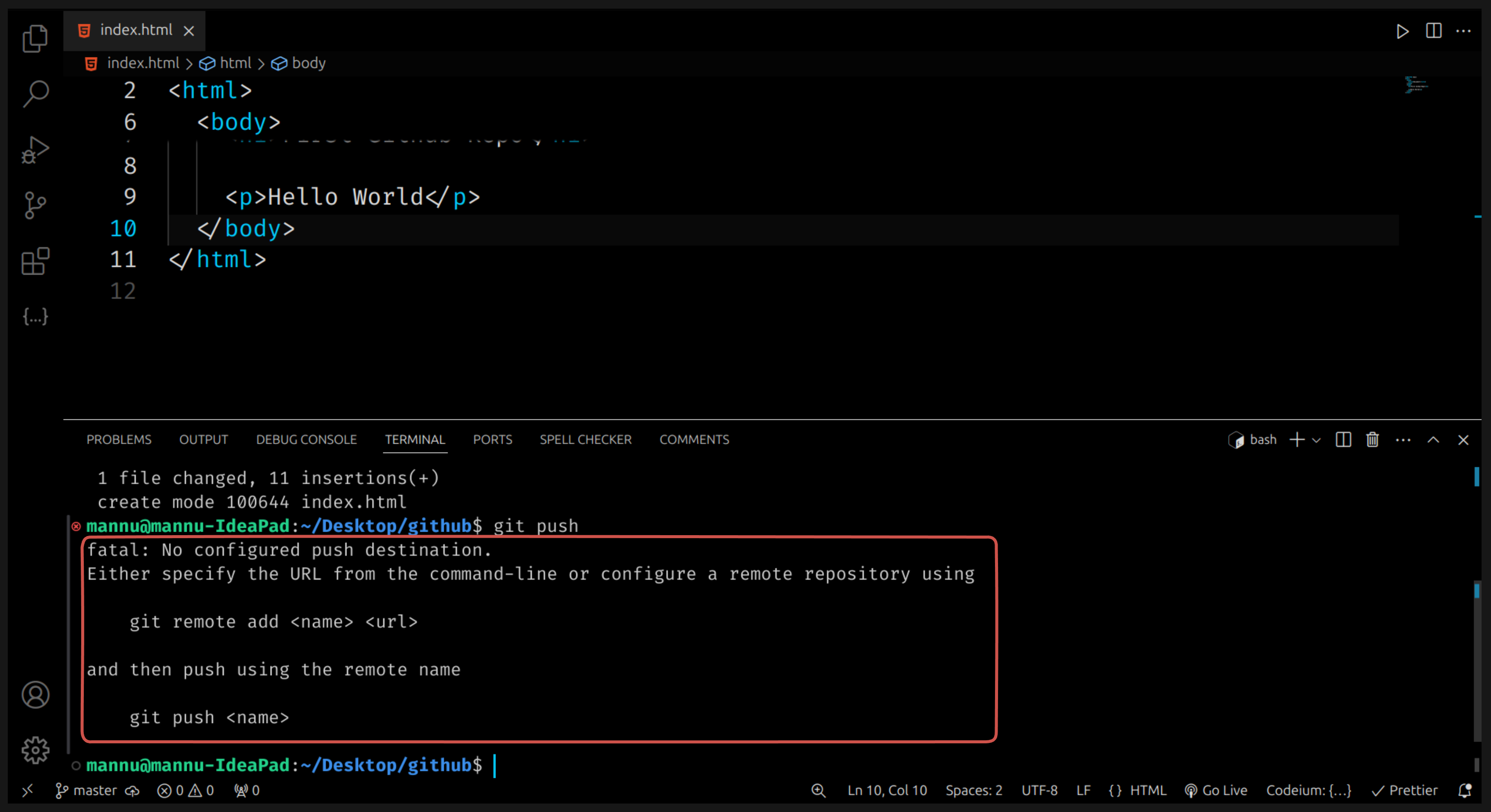Click the master branch button
This screenshot has height=812, width=1491.
[87, 790]
